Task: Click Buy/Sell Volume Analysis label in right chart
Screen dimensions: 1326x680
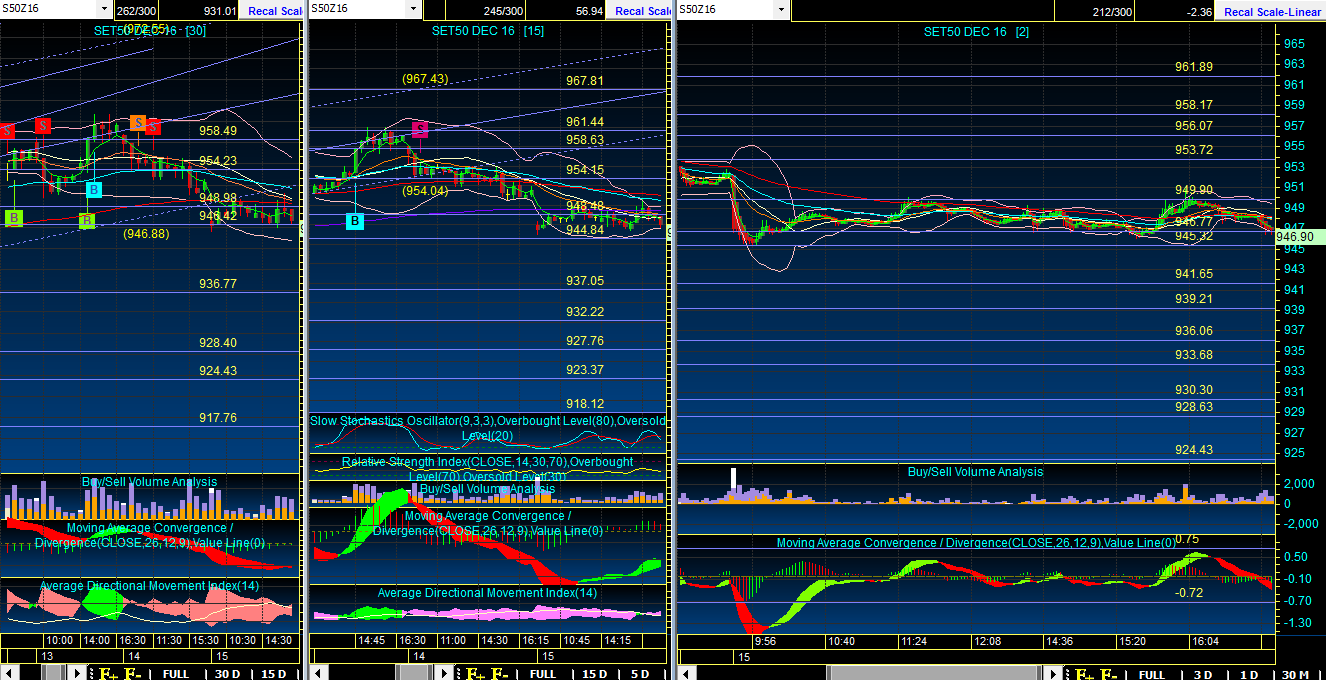Action: 975,472
